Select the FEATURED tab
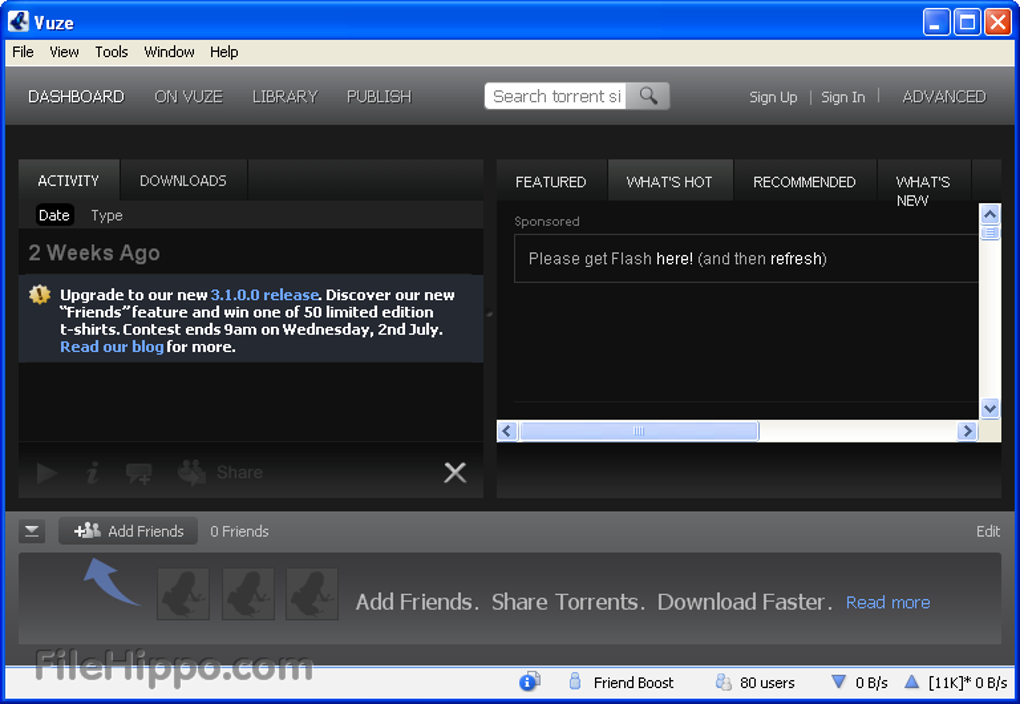The height and width of the screenshot is (704, 1020). click(551, 182)
